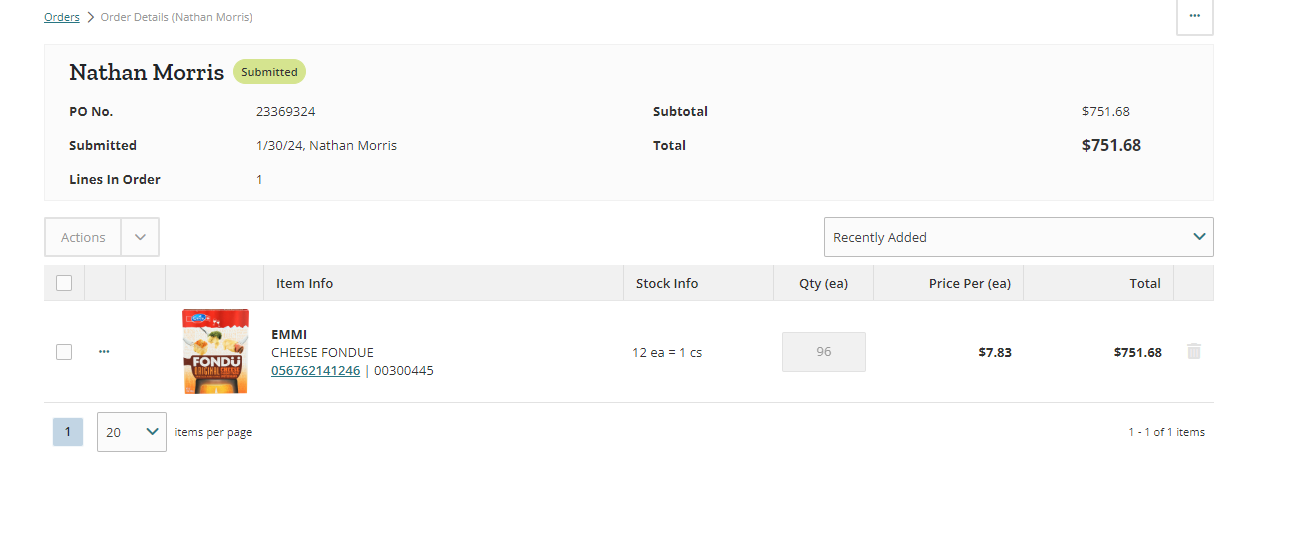Viewport: 1303px width, 541px height.
Task: Open the Recently Added sort dropdown
Action: click(x=1018, y=237)
